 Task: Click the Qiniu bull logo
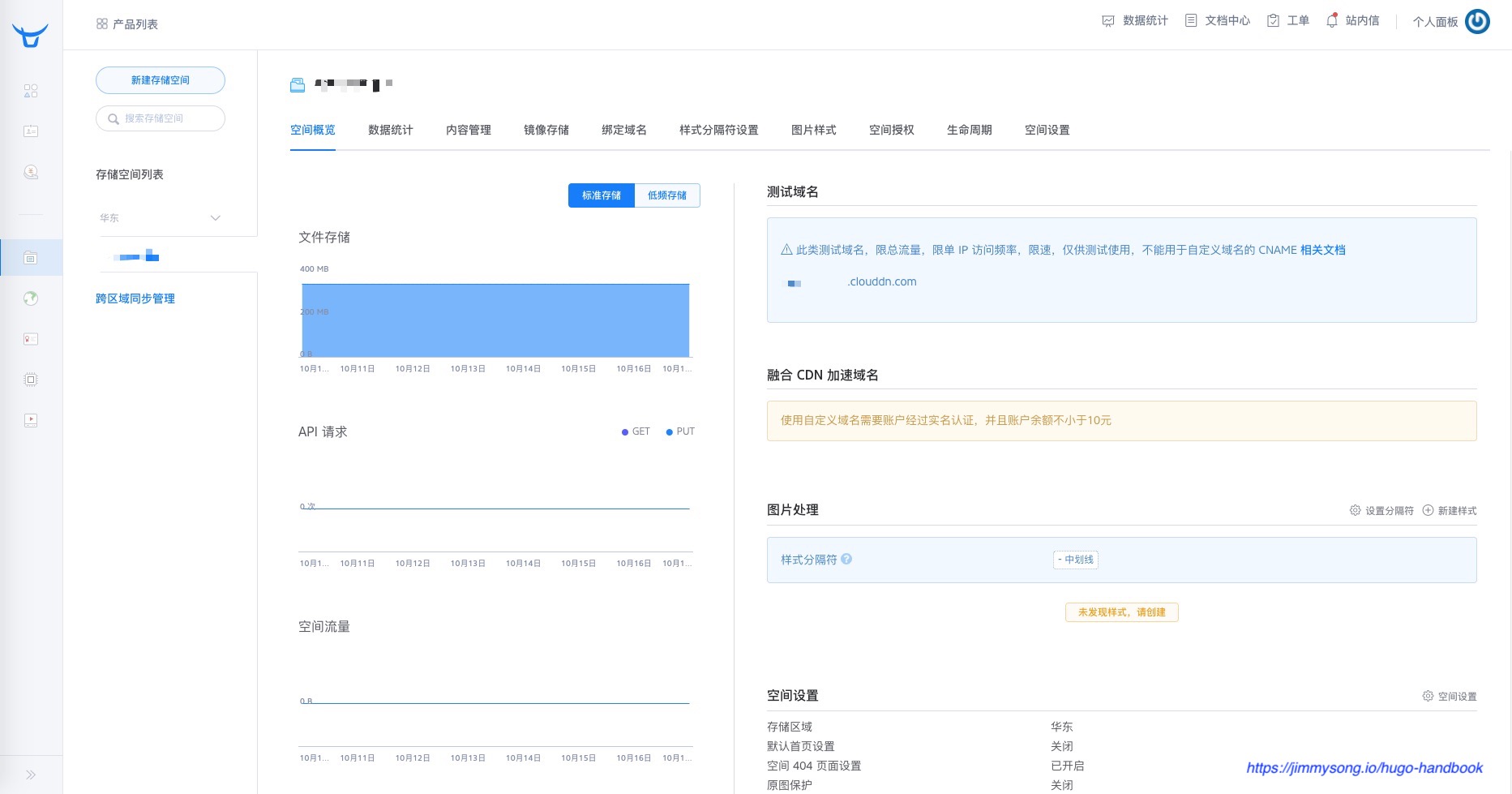coord(30,35)
